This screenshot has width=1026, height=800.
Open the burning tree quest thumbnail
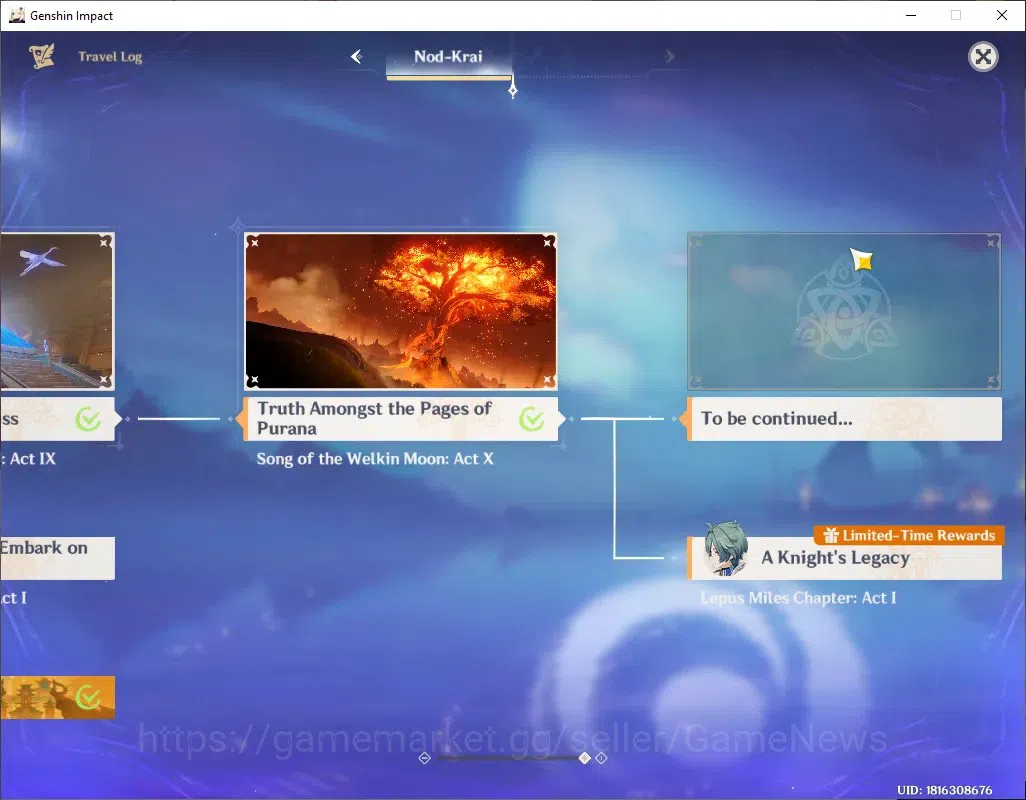[400, 311]
